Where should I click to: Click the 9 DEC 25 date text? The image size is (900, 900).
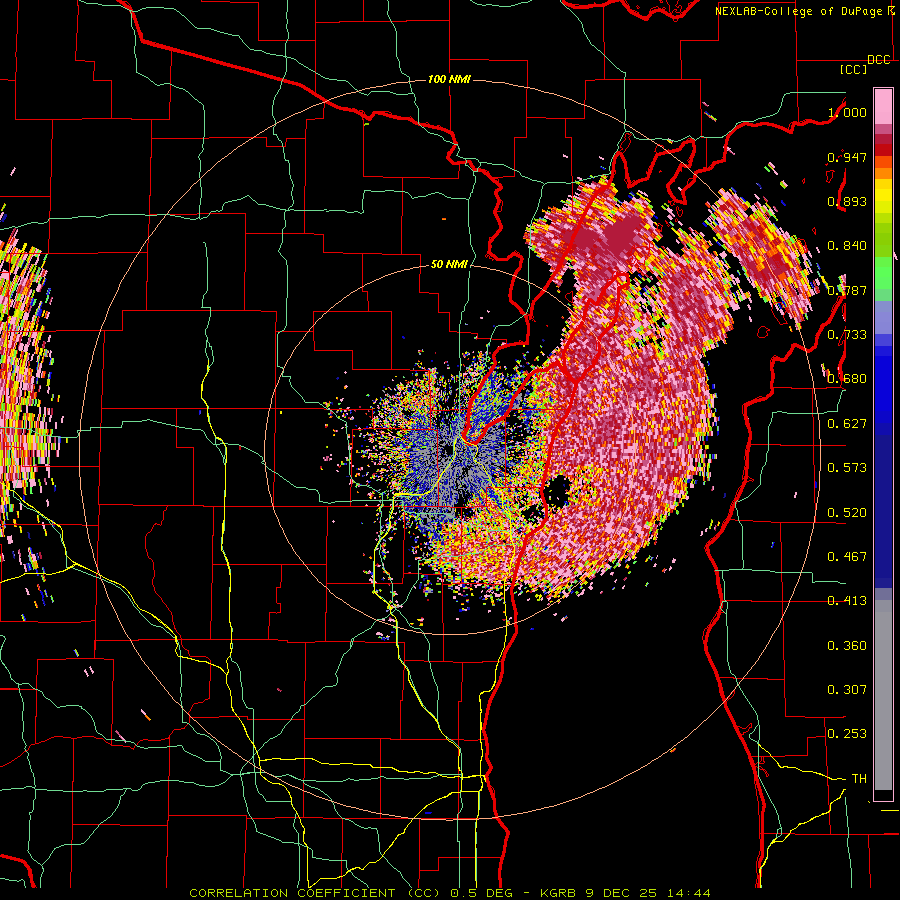622,893
